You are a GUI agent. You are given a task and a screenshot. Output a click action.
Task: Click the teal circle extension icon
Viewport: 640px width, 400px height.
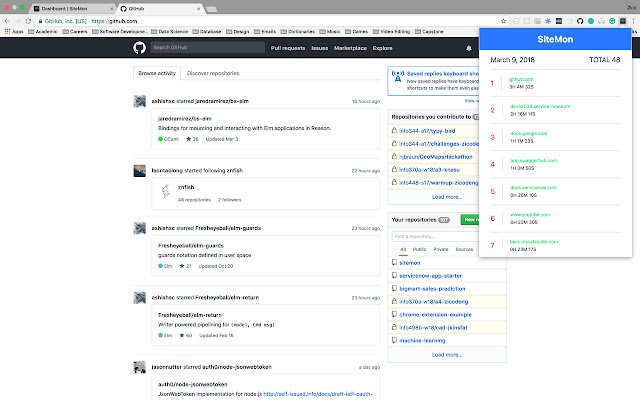[591, 21]
